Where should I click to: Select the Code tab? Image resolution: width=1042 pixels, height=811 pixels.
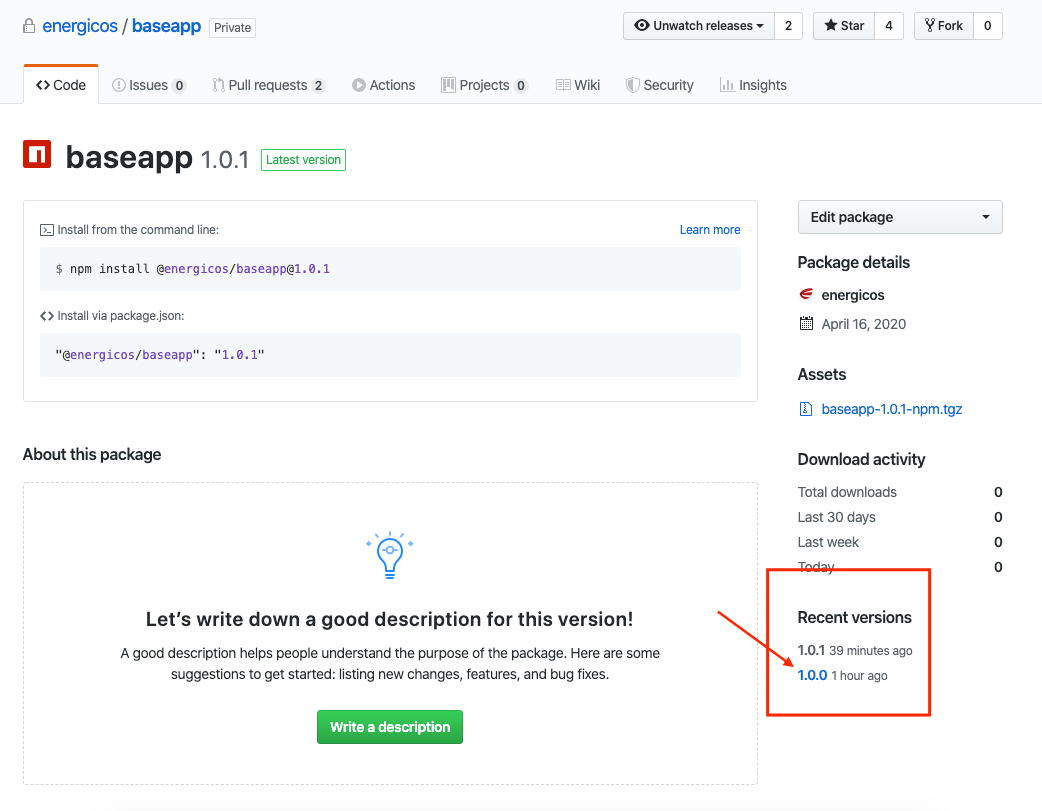pos(61,85)
